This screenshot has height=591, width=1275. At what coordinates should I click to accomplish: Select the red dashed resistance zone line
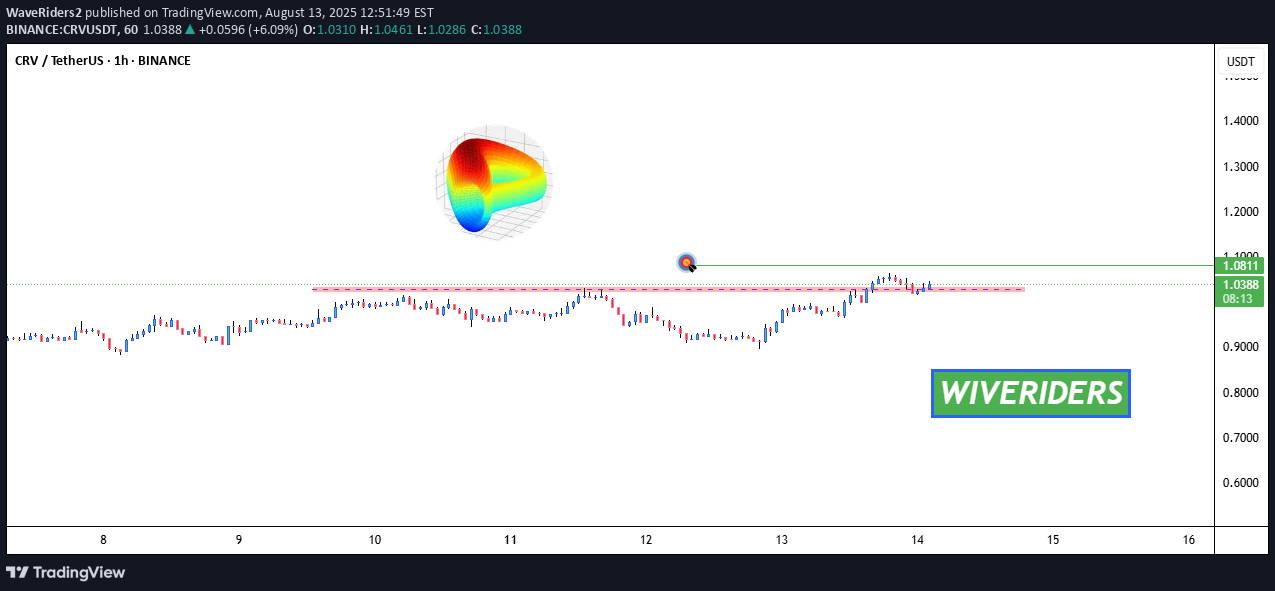coord(668,289)
